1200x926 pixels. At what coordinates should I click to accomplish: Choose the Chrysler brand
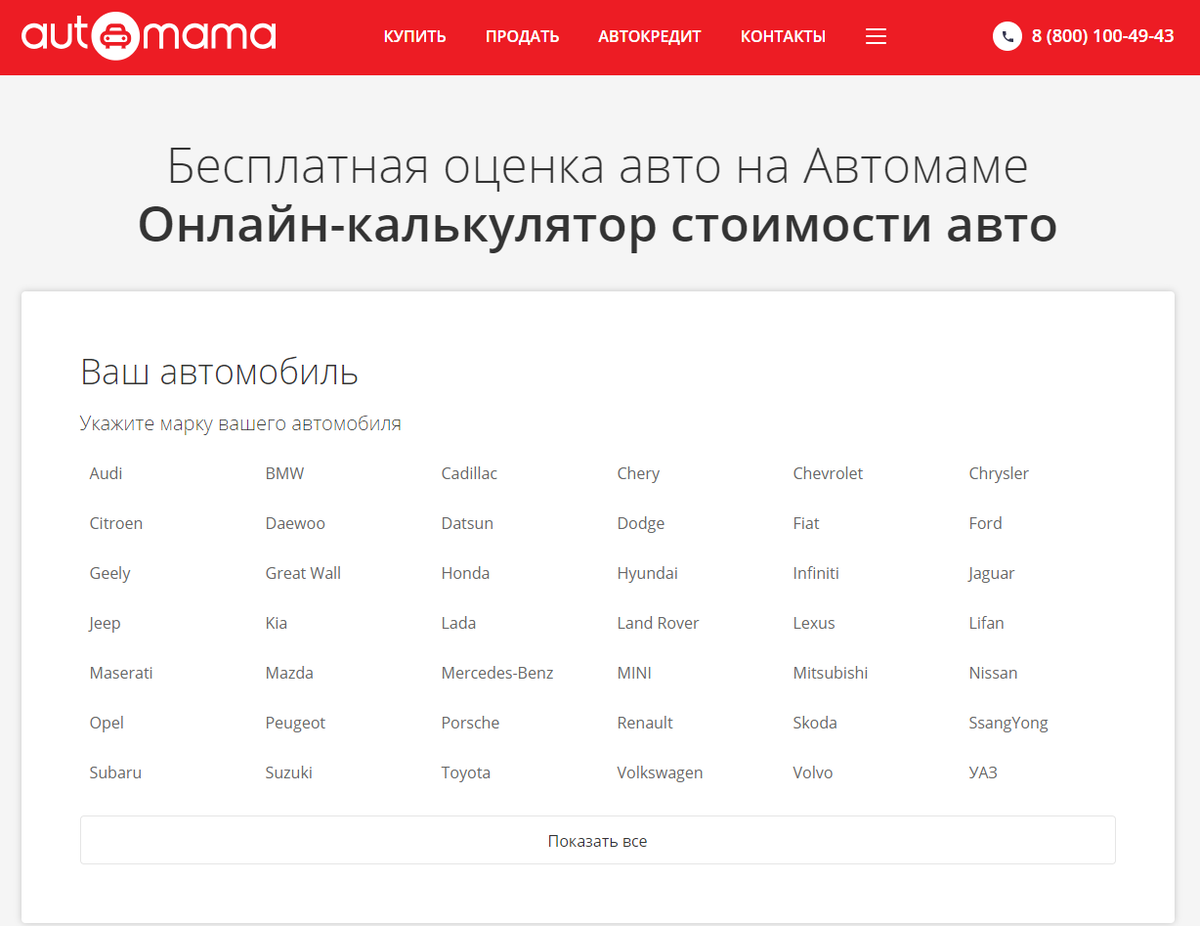[999, 473]
